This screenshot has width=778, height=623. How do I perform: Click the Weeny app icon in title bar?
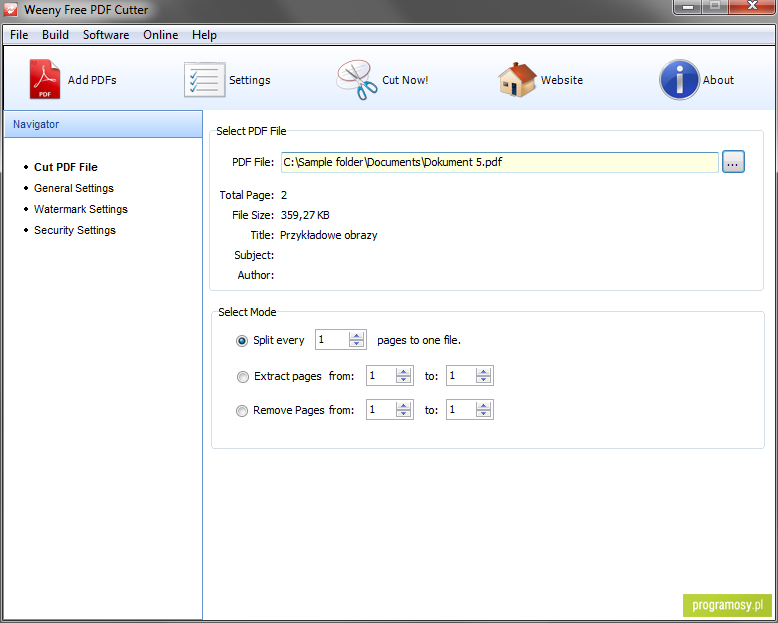[10, 9]
